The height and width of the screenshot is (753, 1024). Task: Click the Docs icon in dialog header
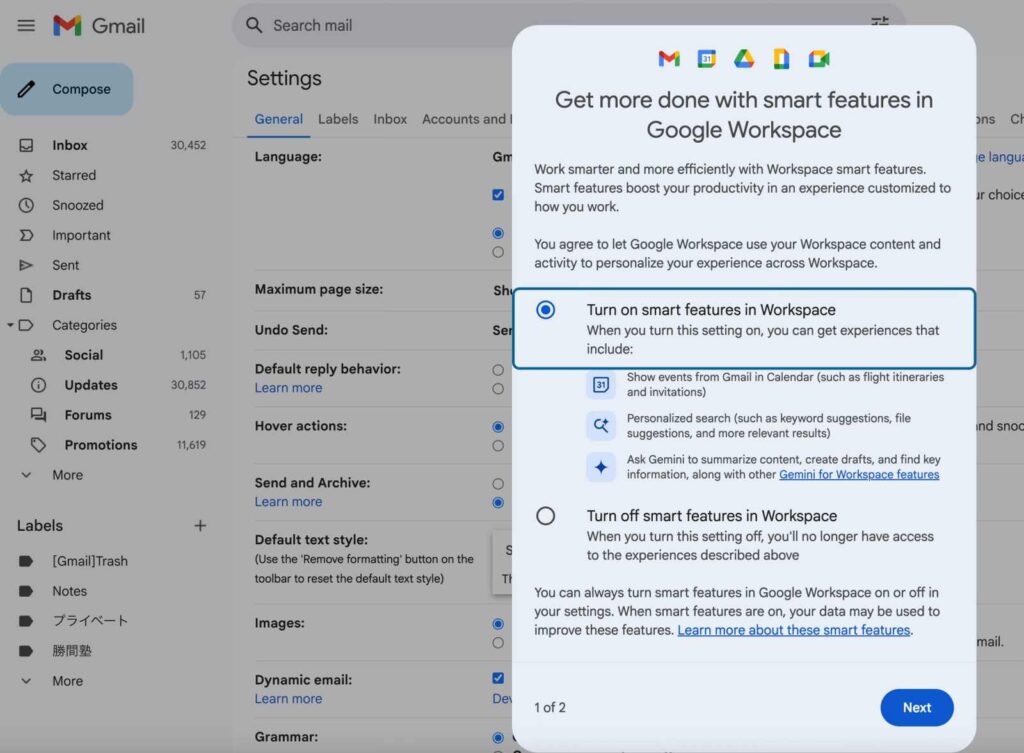(781, 59)
